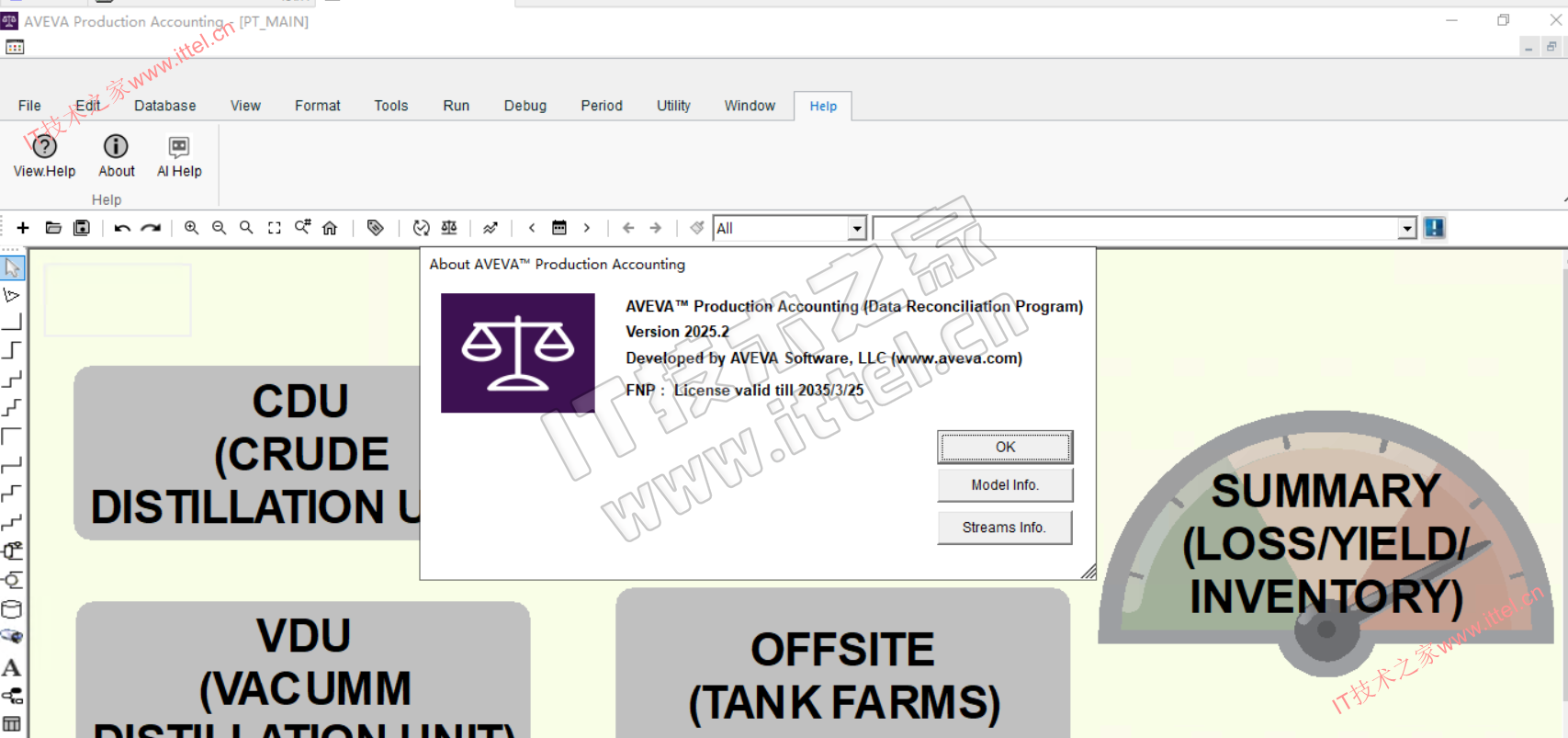1568x738 pixels.
Task: Click the Undo arrow icon
Action: click(x=122, y=228)
